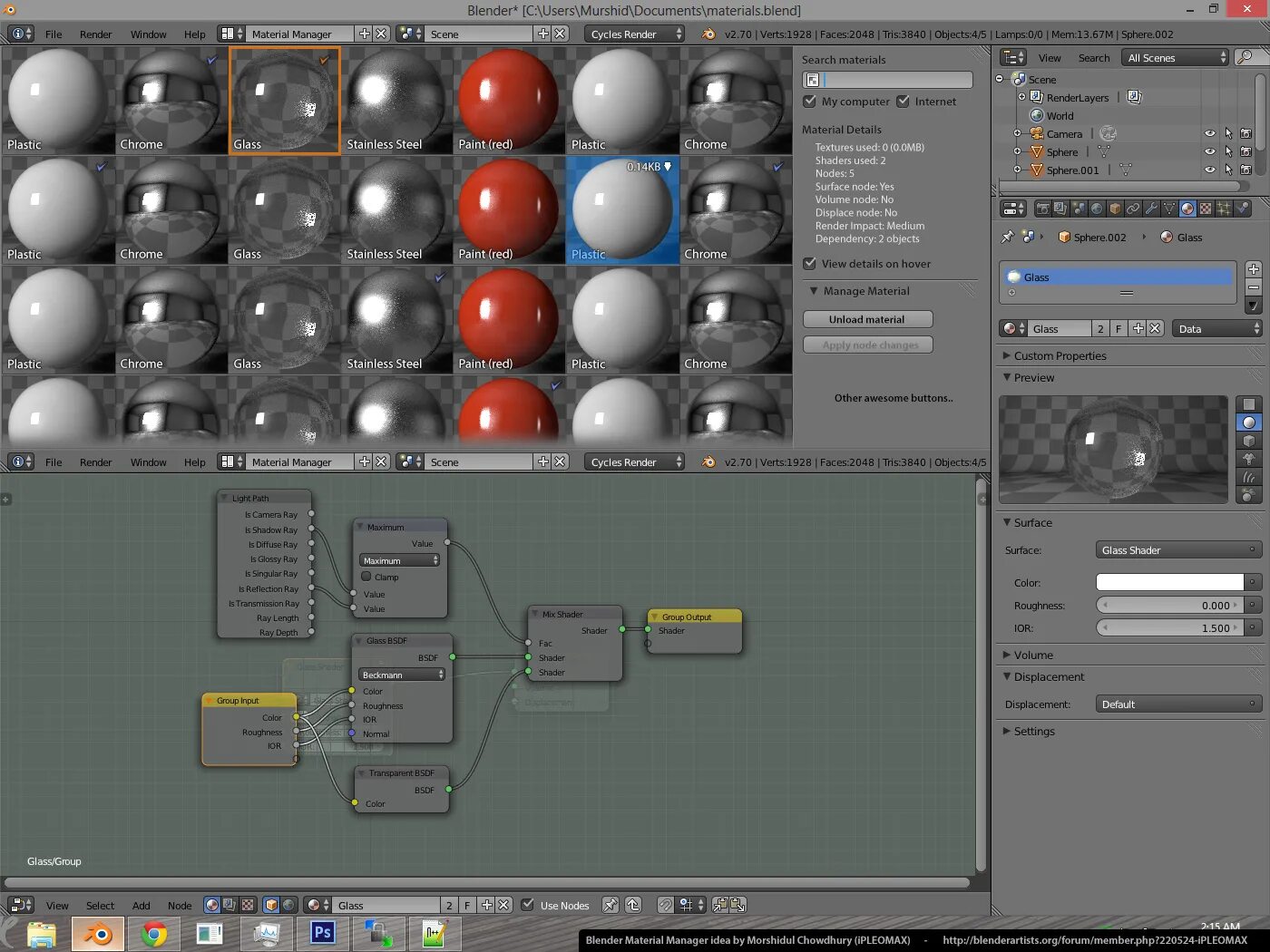The height and width of the screenshot is (952, 1270).
Task: Open the Render Layers properties tab icon
Action: pos(1060,209)
